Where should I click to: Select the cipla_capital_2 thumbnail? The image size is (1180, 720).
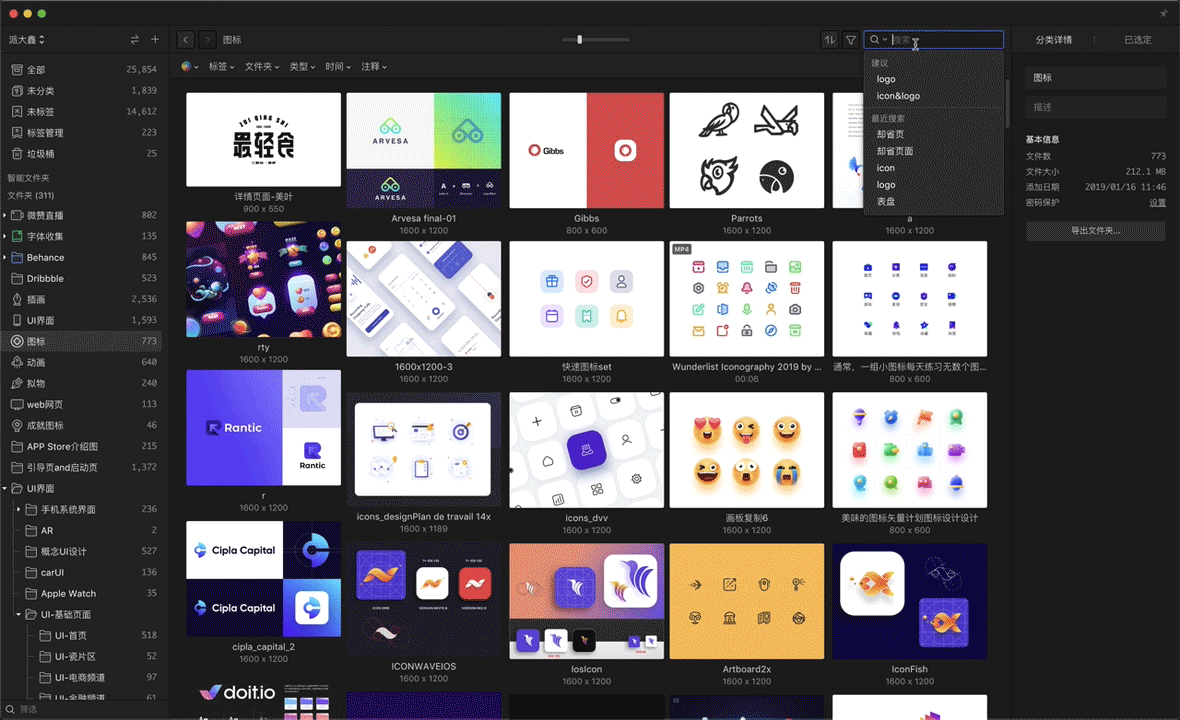click(x=263, y=579)
